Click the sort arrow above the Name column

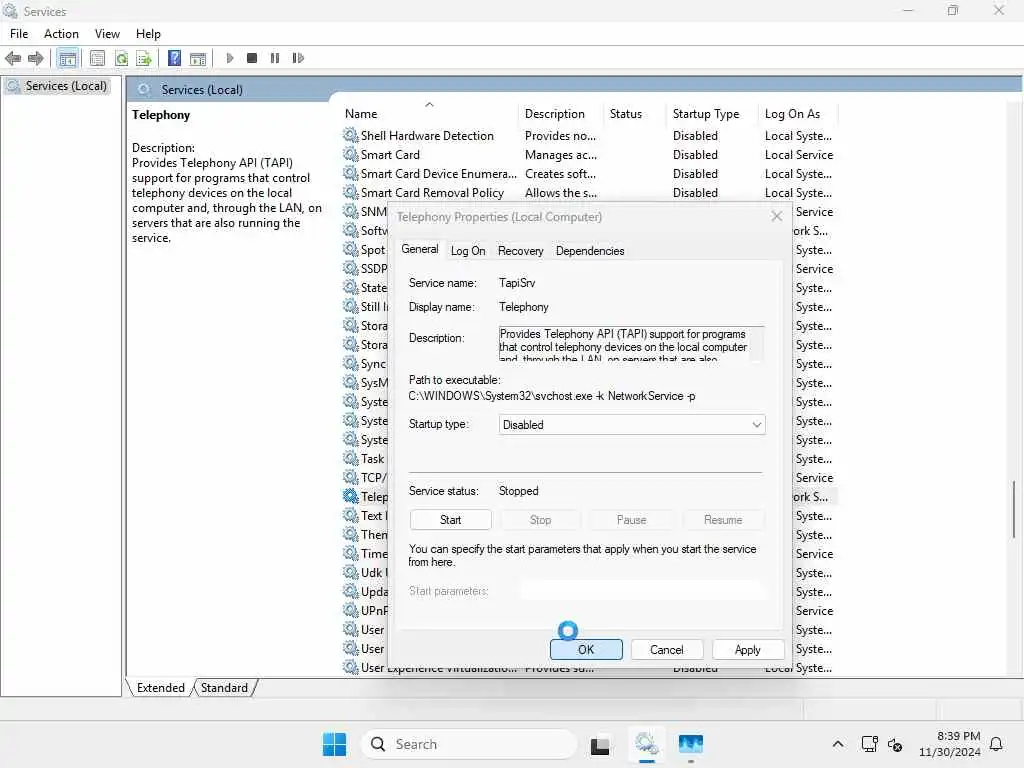coord(429,104)
